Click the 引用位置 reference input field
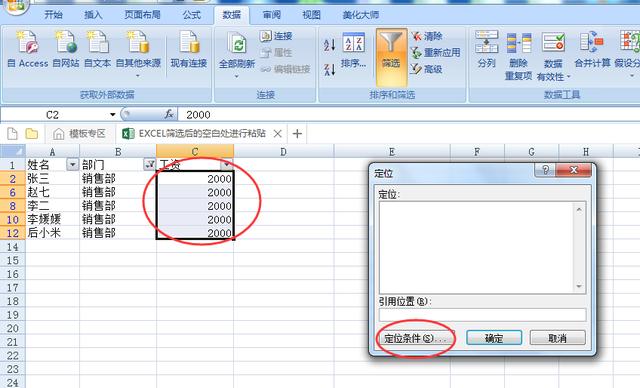Image resolution: width=640 pixels, height=388 pixels. coord(482,315)
